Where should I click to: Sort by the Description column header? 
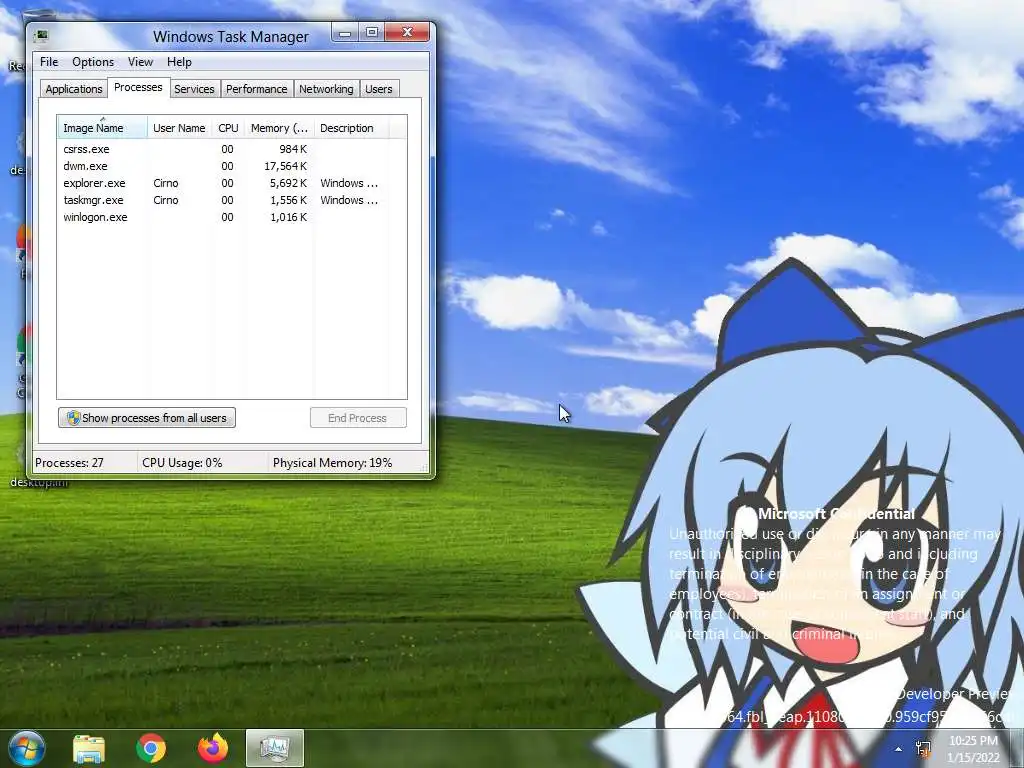pos(351,128)
